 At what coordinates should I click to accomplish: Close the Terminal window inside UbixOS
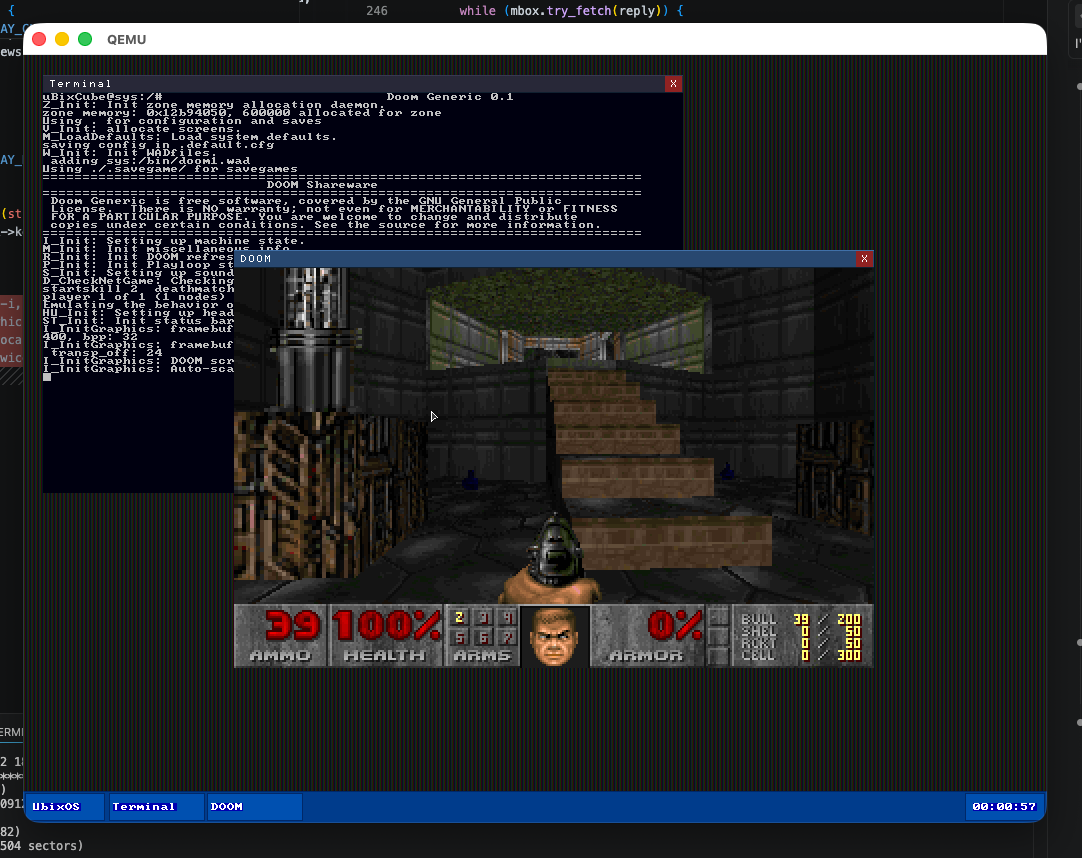(x=673, y=84)
